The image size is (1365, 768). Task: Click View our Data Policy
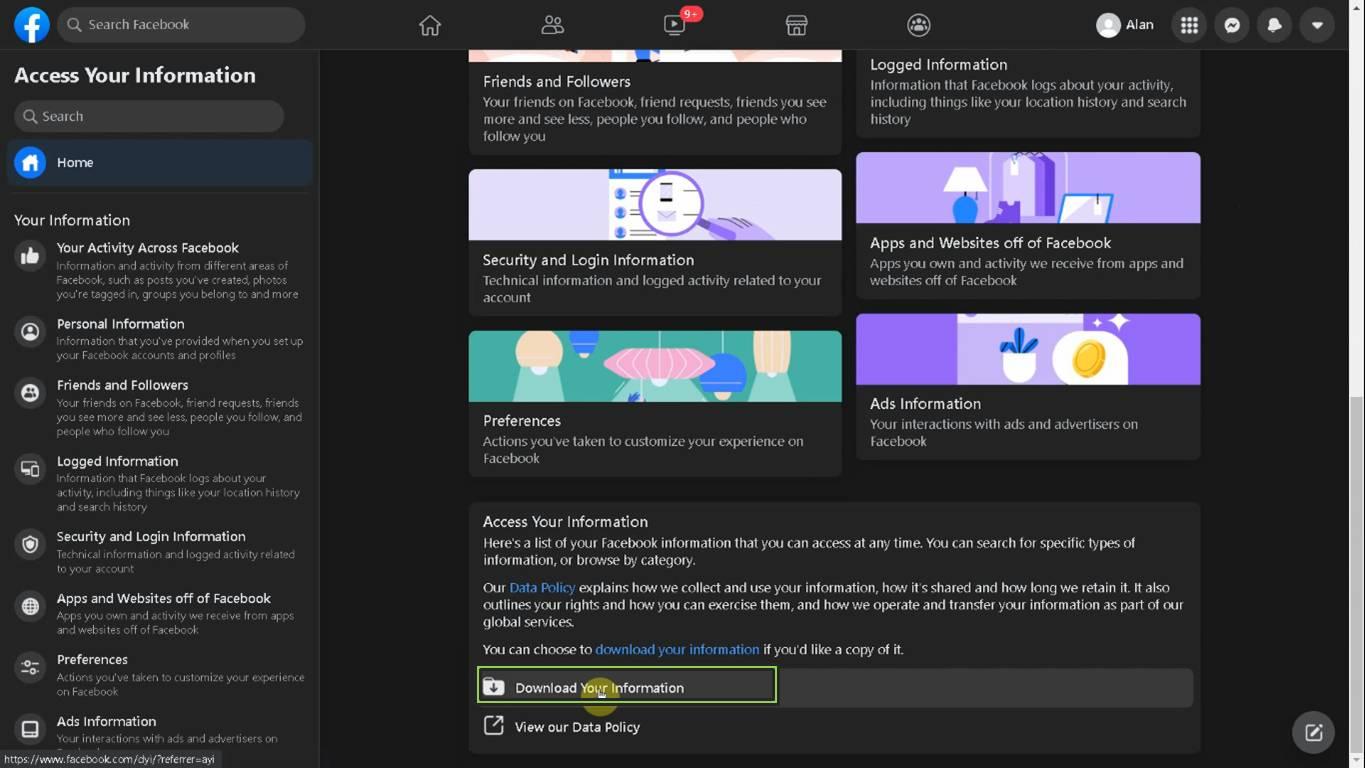[x=577, y=727]
